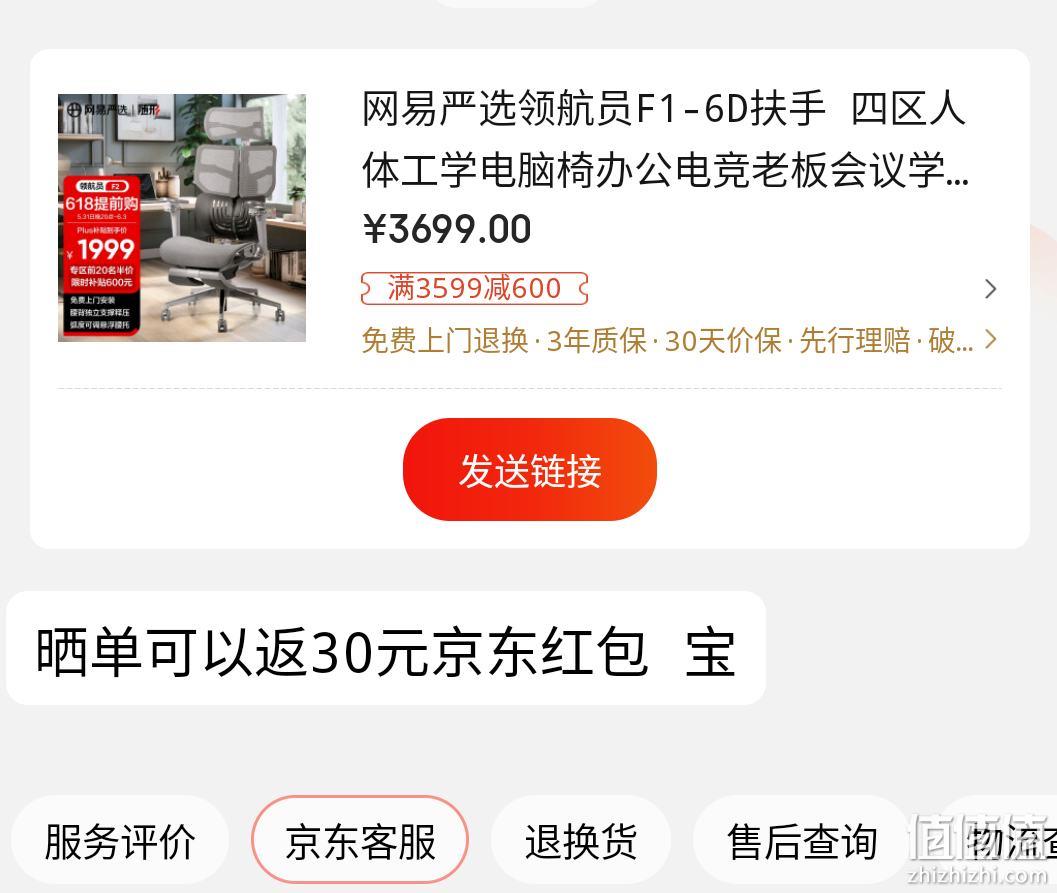Image resolution: width=1057 pixels, height=893 pixels.
Task: Choose the 退换货 quick option
Action: click(x=581, y=840)
